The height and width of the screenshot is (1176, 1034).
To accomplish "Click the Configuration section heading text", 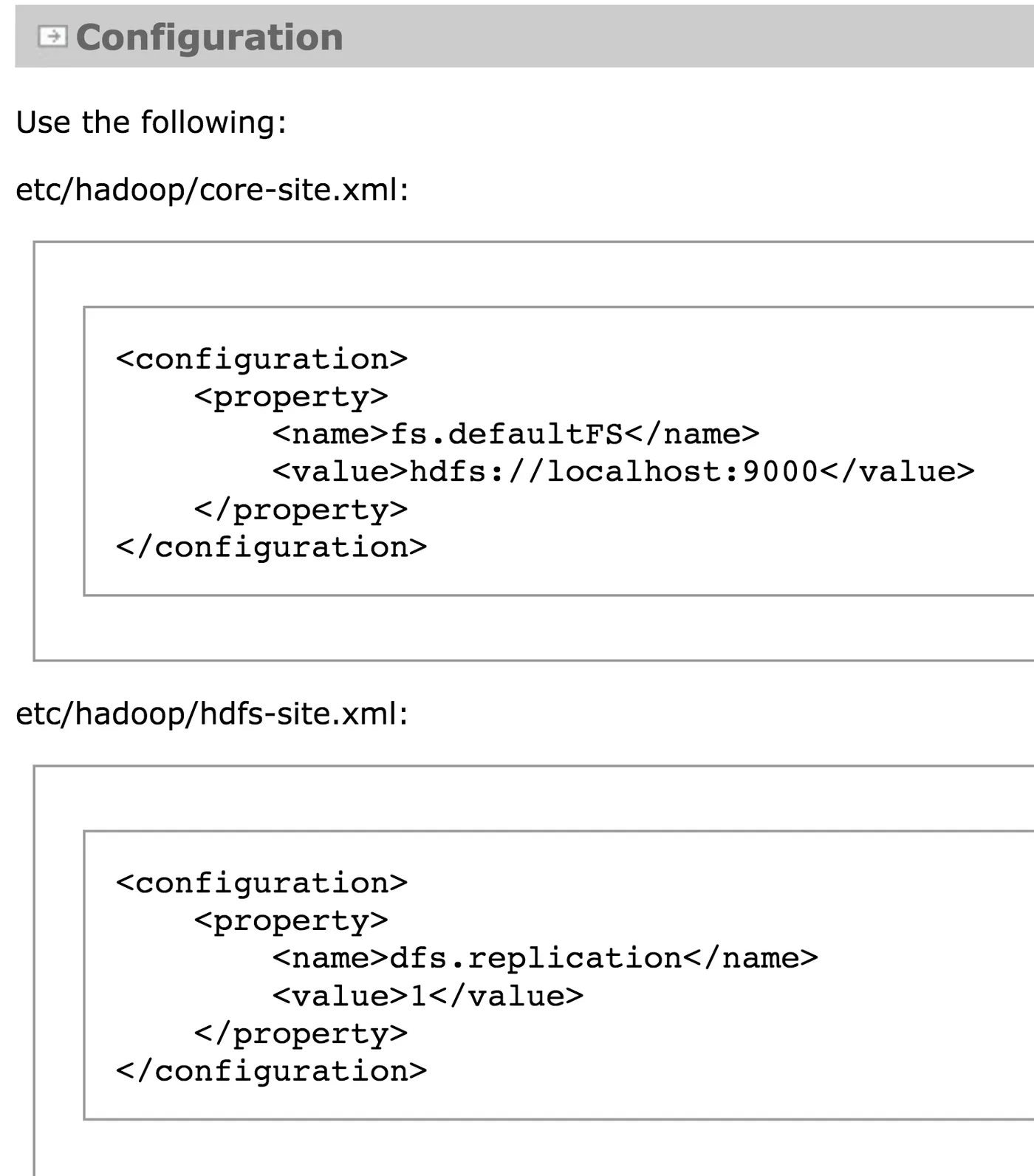I will pyautogui.click(x=209, y=38).
